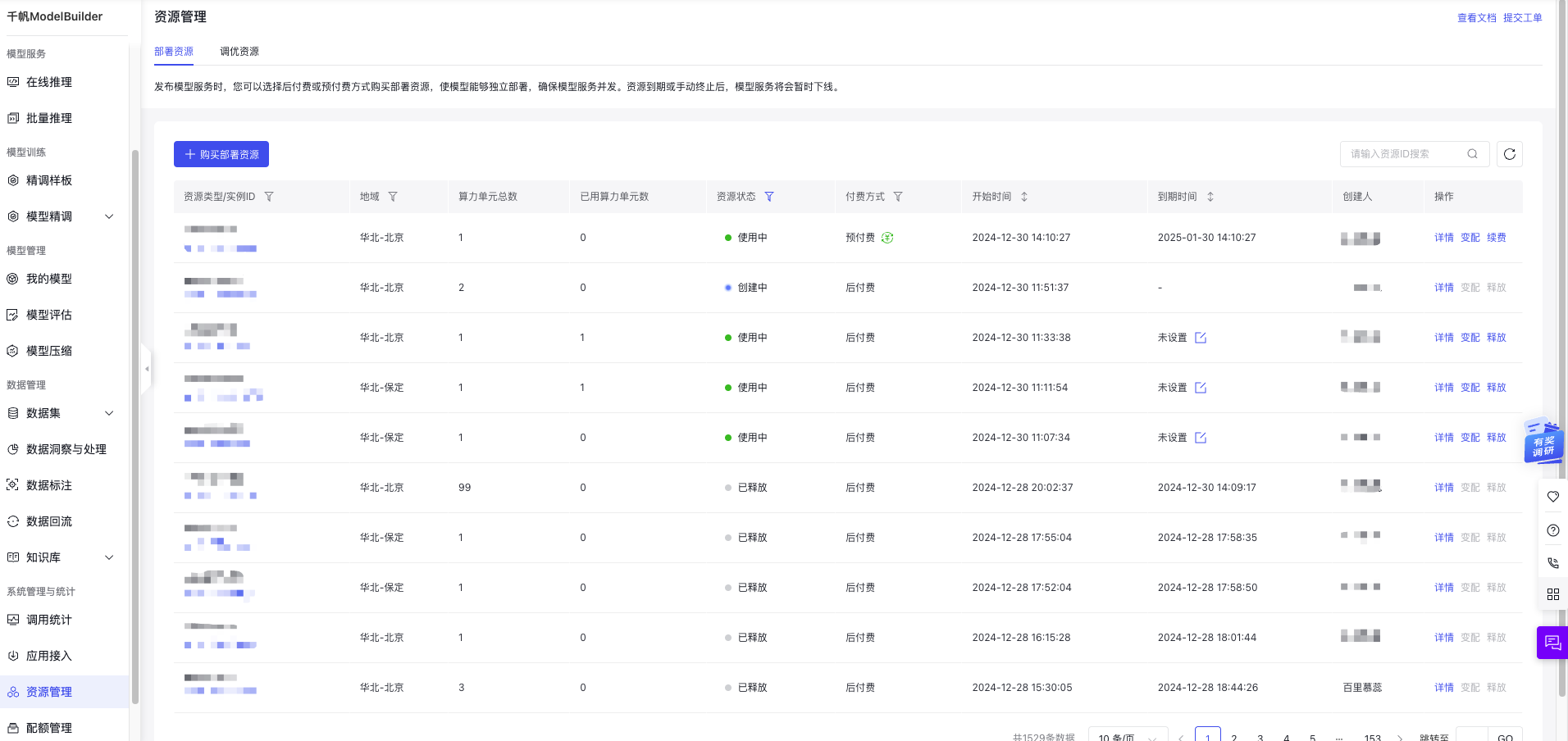Click 释放 for row started 11:11:54
Image resolution: width=1568 pixels, height=741 pixels.
(1497, 388)
